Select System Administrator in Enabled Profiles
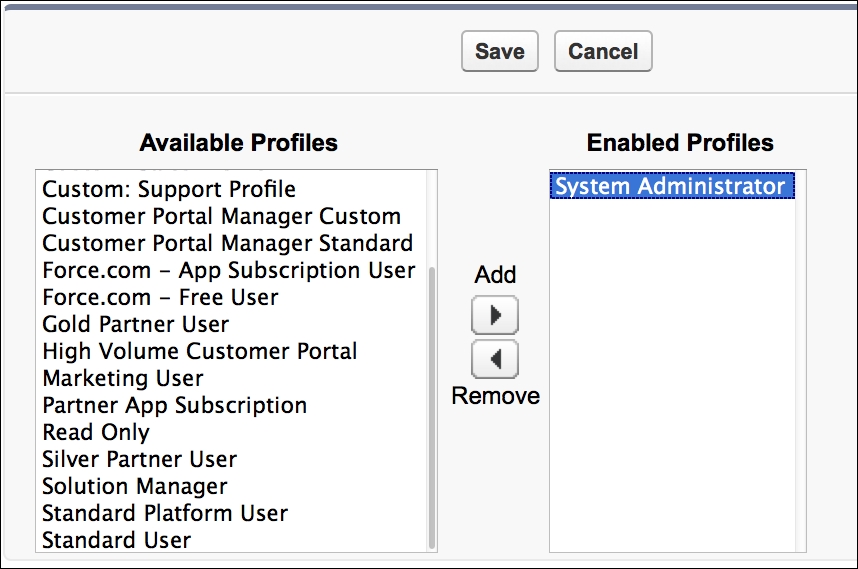The width and height of the screenshot is (858, 569). (670, 187)
